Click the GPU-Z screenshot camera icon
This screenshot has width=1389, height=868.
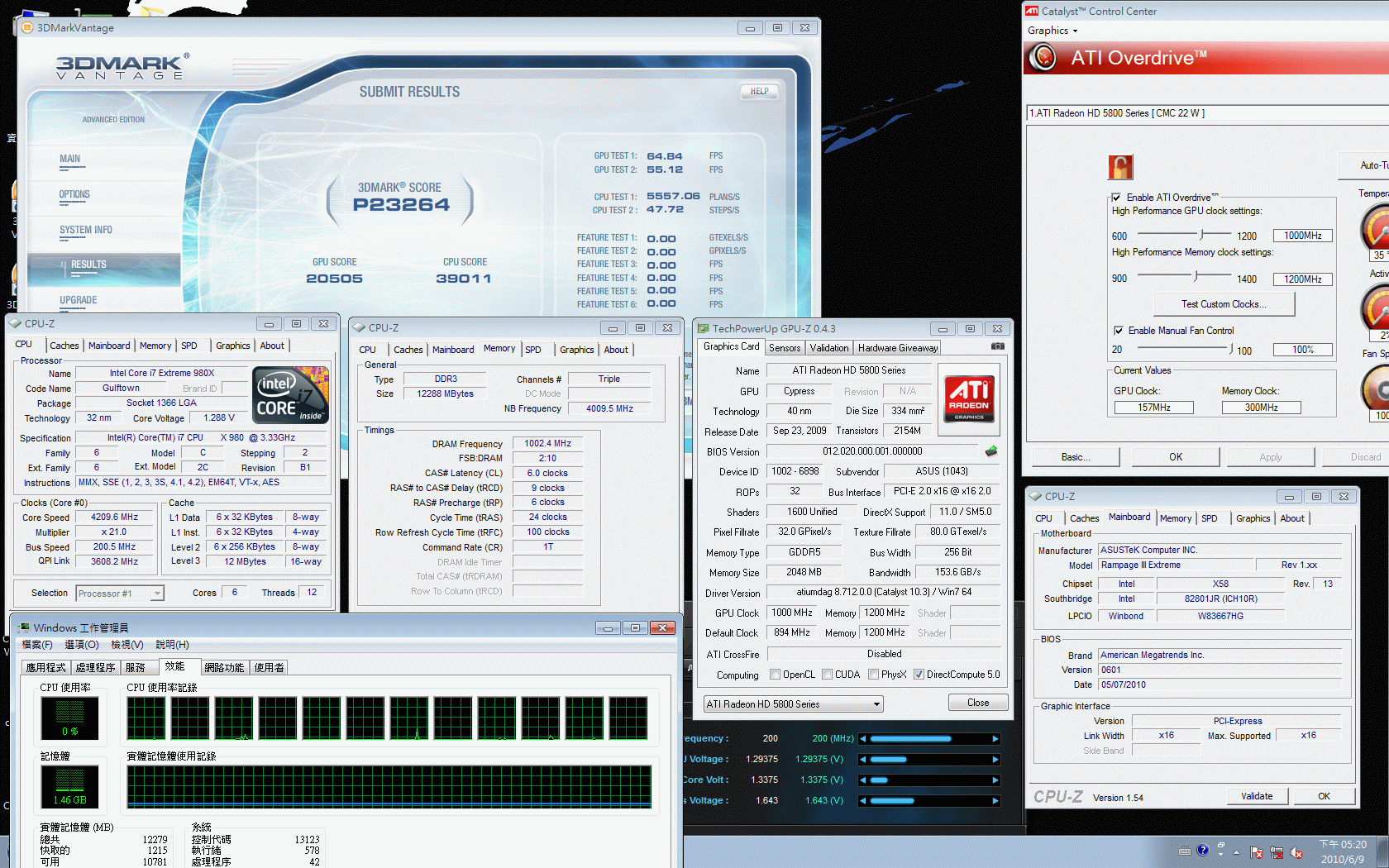tap(998, 346)
